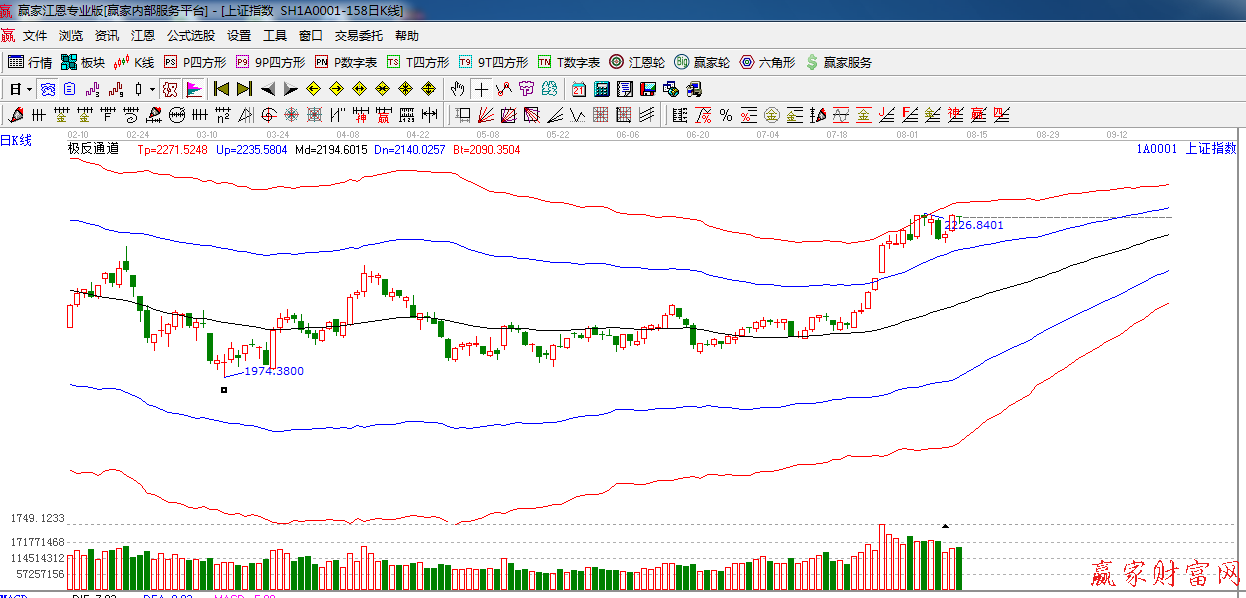Toggle the red 极反 indicator button
The width and height of the screenshot is (1246, 598).
click(x=170, y=89)
